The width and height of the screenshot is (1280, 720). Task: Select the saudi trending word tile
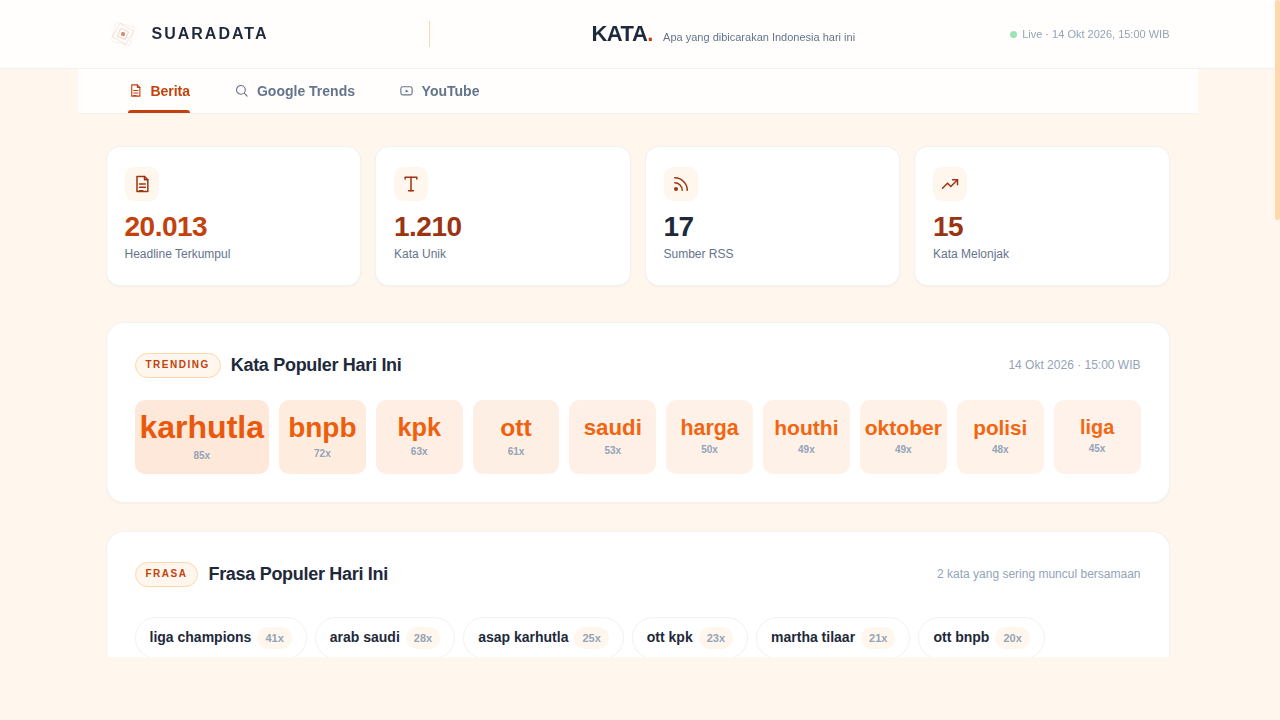613,437
